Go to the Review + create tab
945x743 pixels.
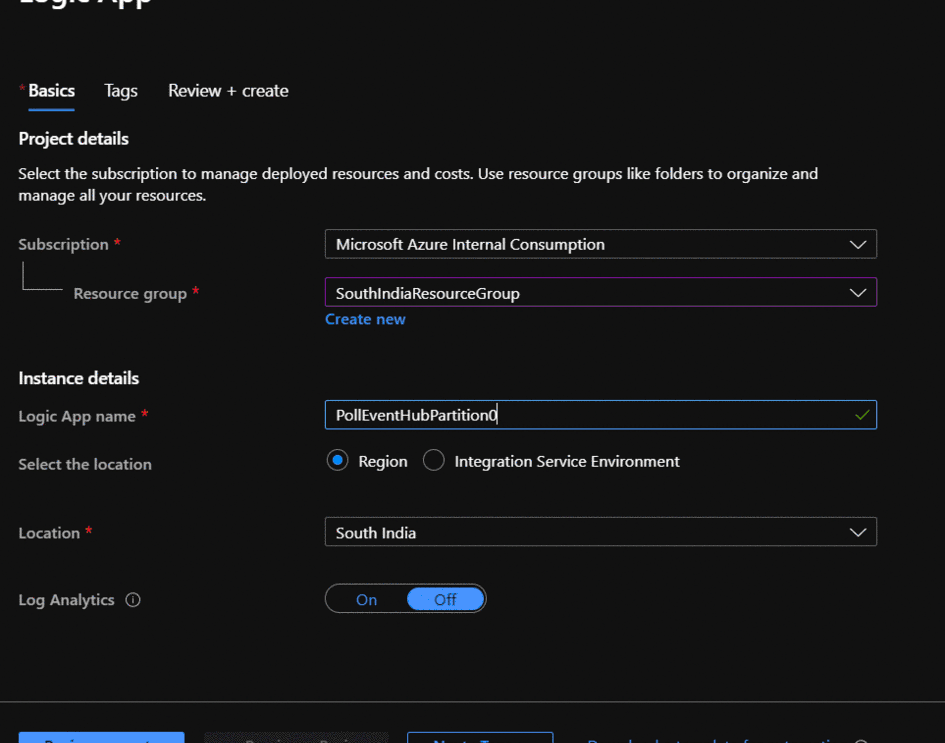(x=228, y=91)
